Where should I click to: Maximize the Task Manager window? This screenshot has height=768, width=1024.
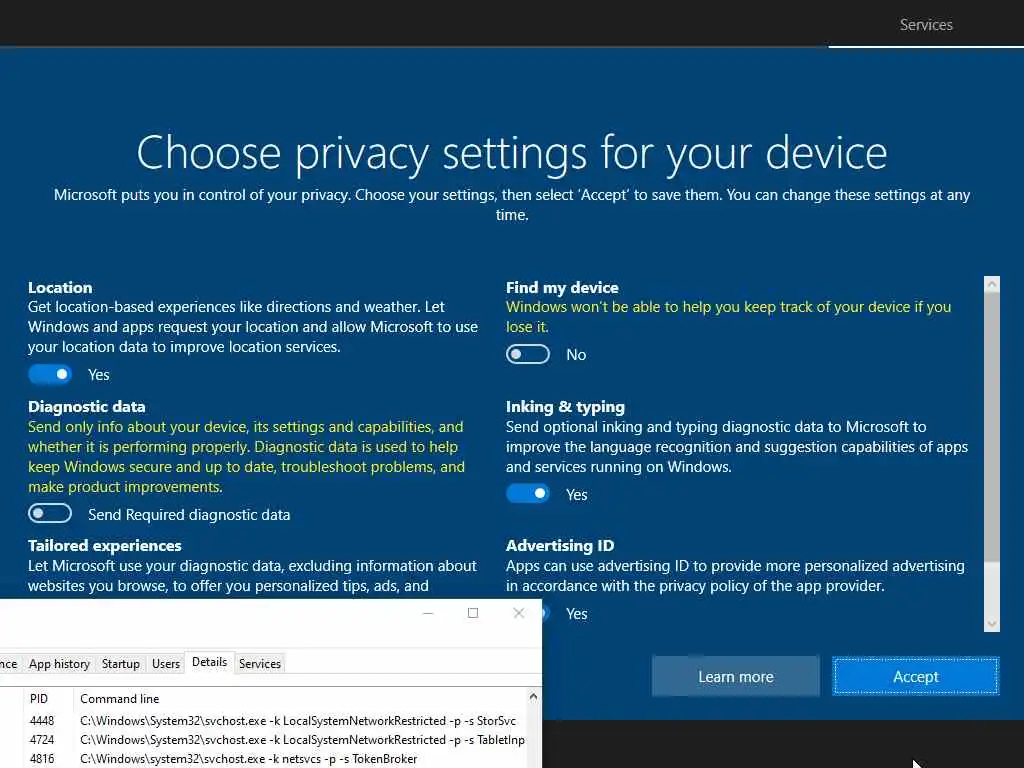tap(473, 613)
